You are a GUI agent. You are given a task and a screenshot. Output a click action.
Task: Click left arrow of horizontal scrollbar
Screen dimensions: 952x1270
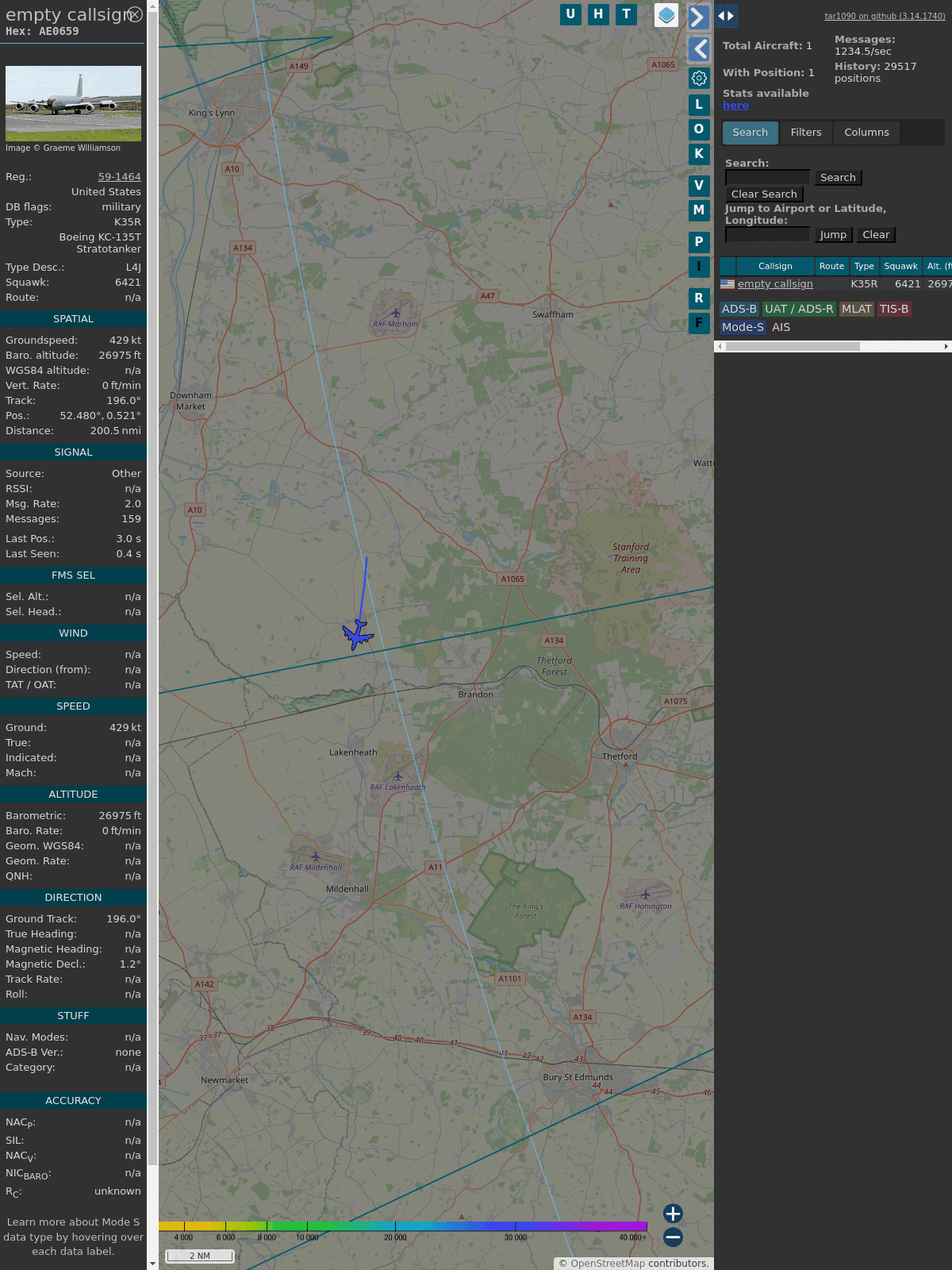pos(720,346)
